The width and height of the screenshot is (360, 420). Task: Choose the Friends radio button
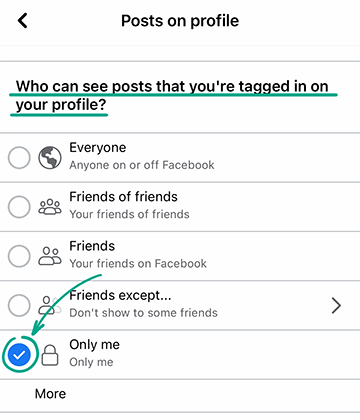(19, 256)
